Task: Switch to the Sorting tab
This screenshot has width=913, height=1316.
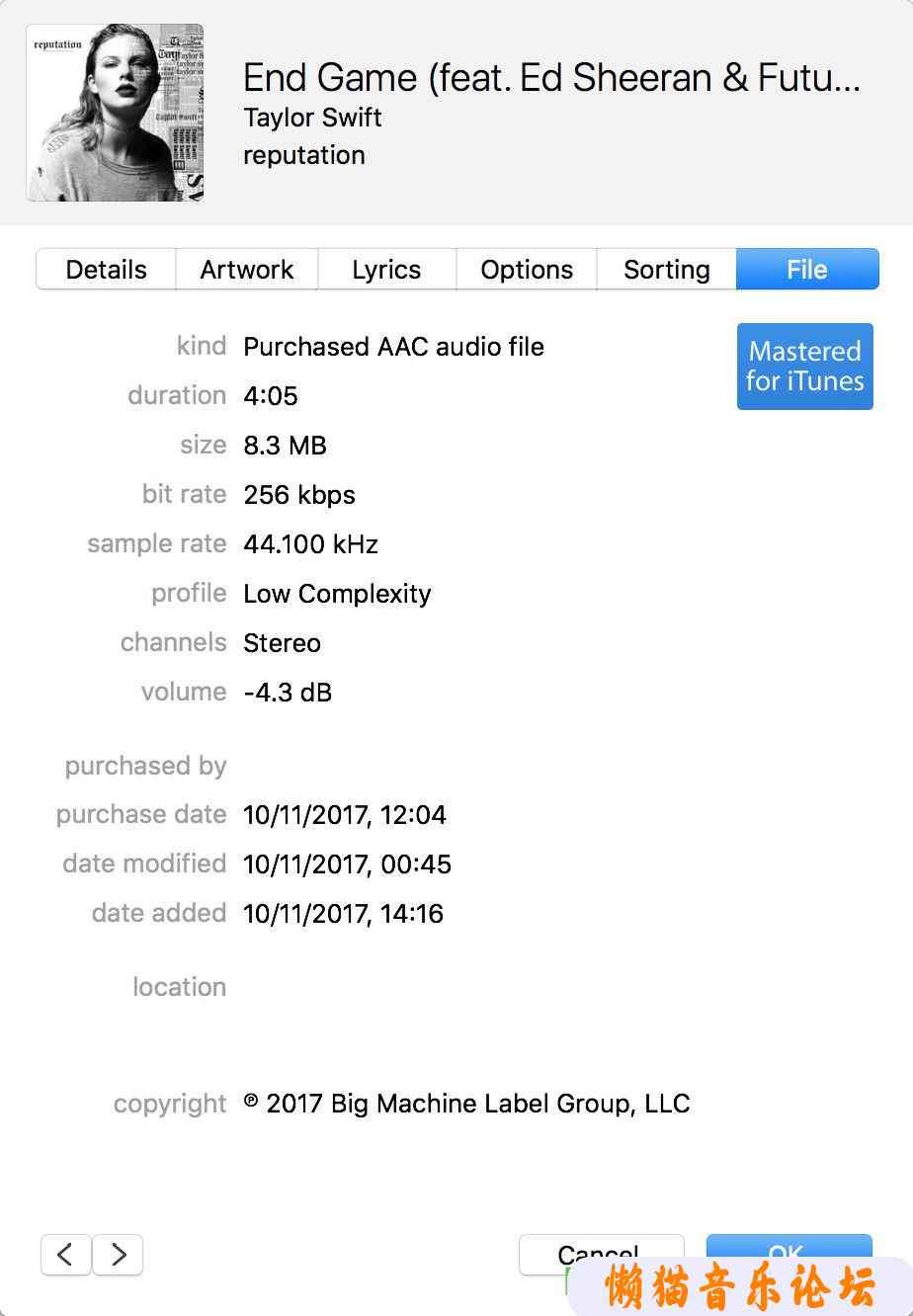Action: point(667,270)
